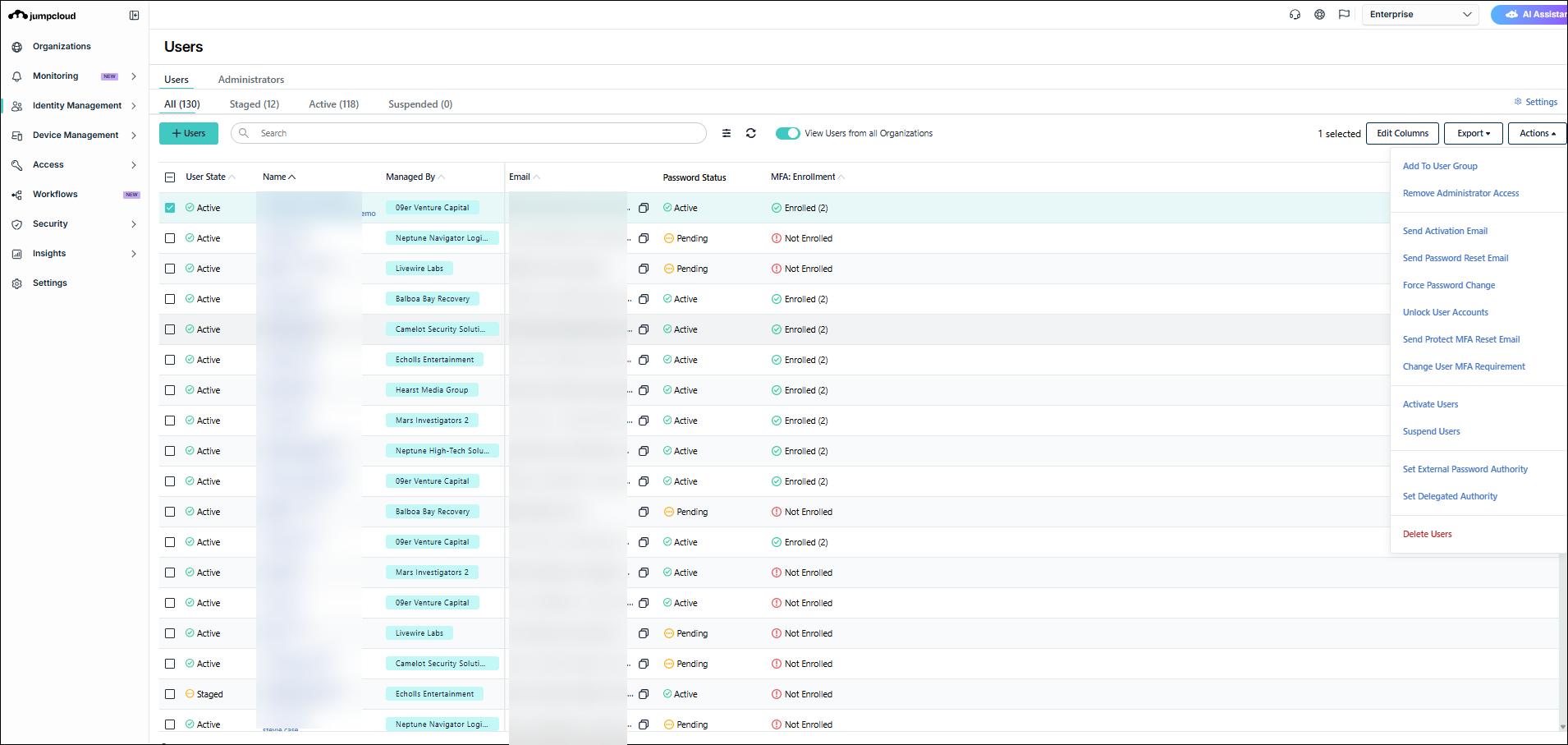Choose Add To User Group action

[x=1440, y=166]
